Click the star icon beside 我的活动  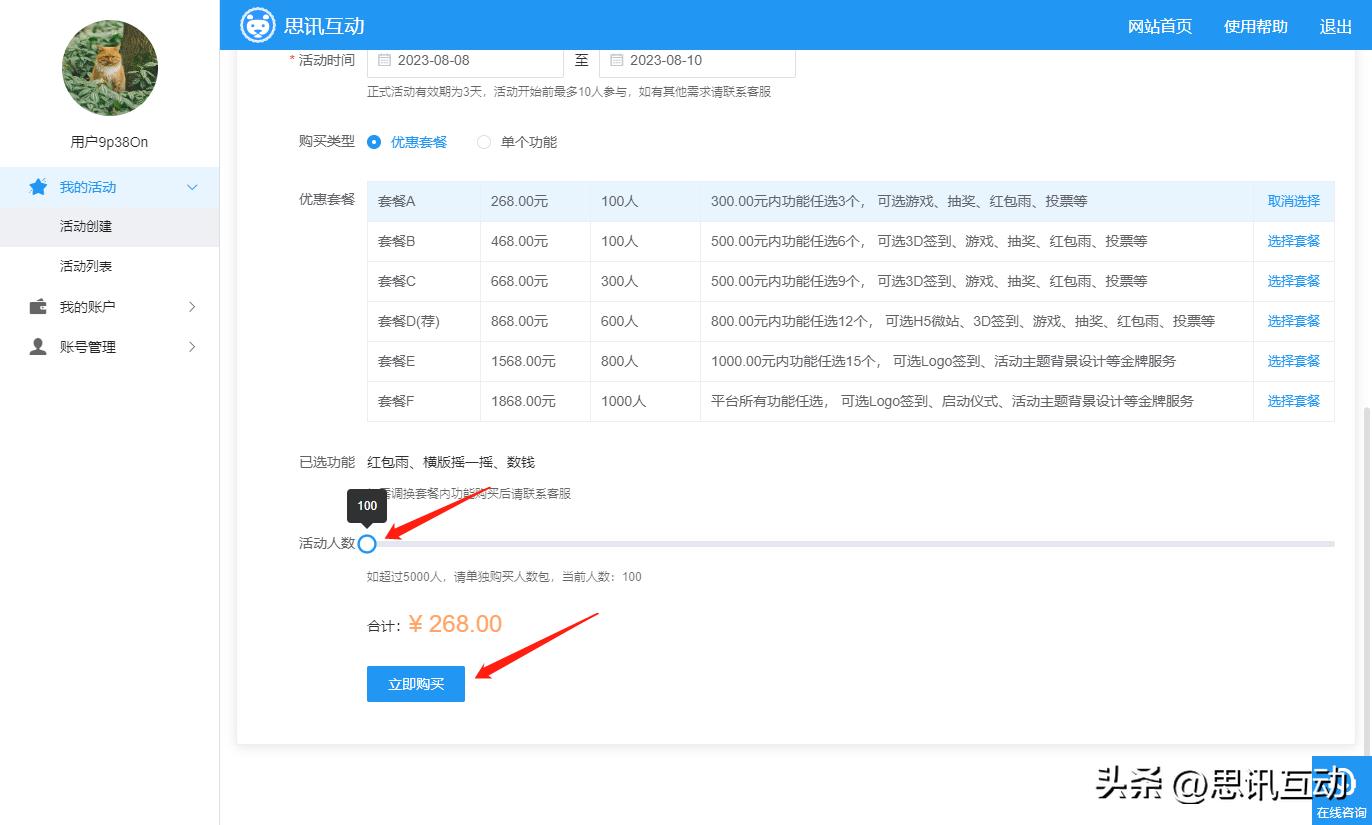coord(38,187)
